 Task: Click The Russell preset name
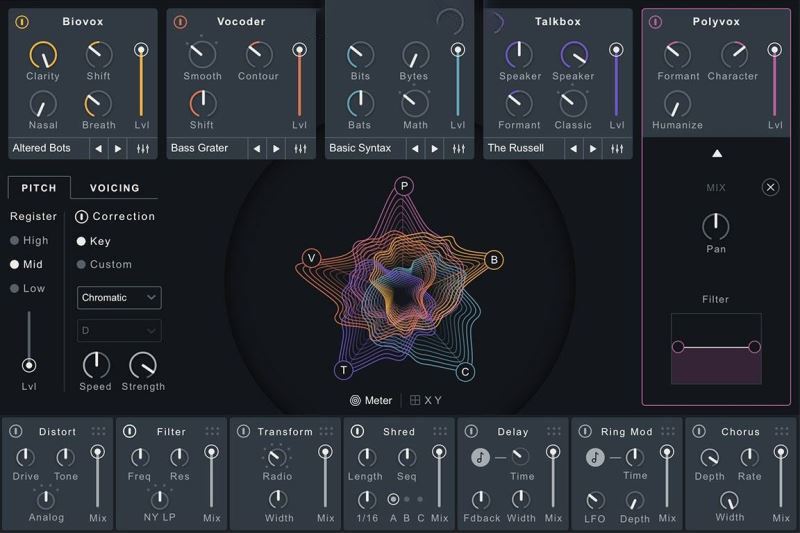click(516, 148)
